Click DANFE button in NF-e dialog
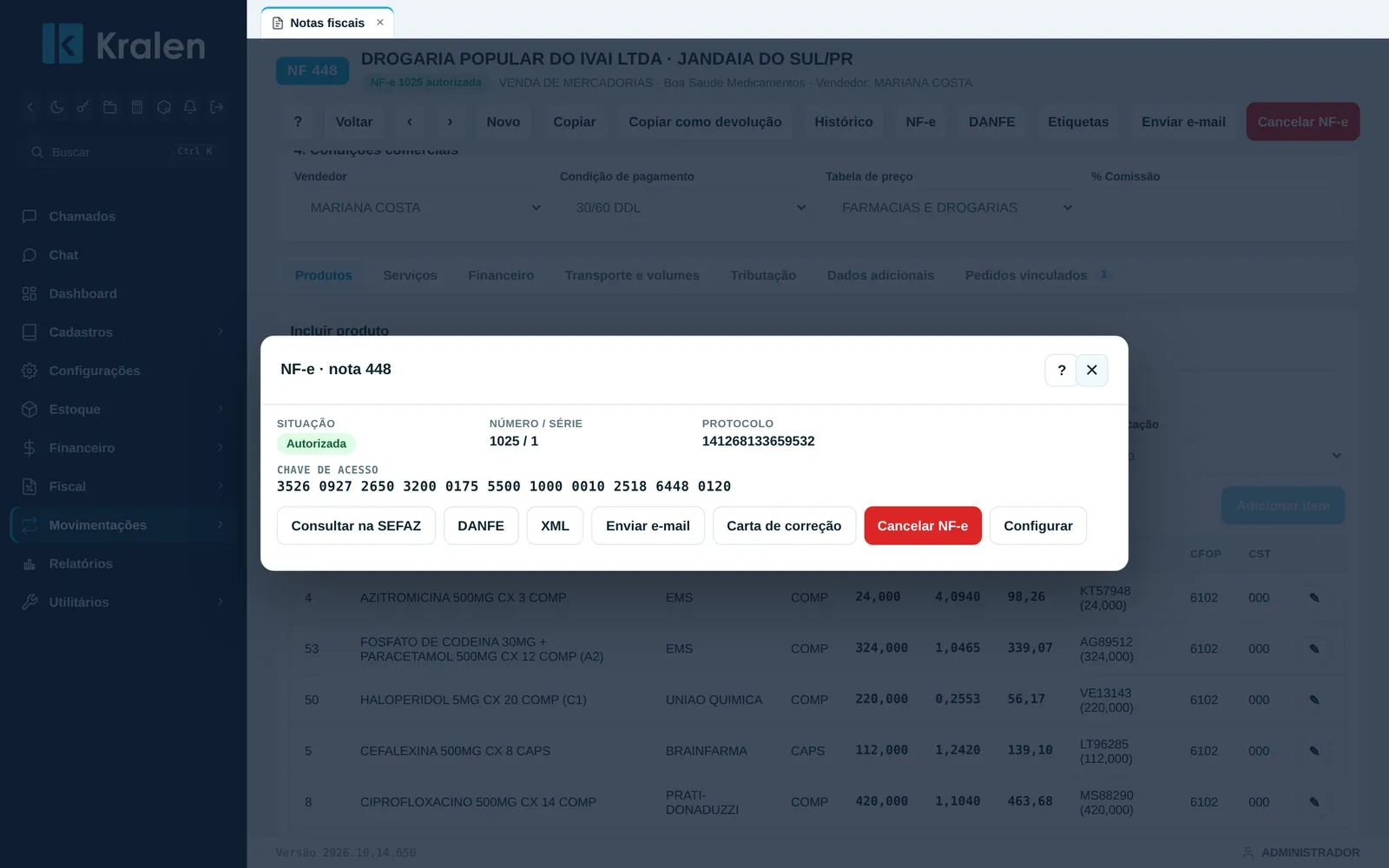This screenshot has width=1389, height=868. pyautogui.click(x=481, y=526)
